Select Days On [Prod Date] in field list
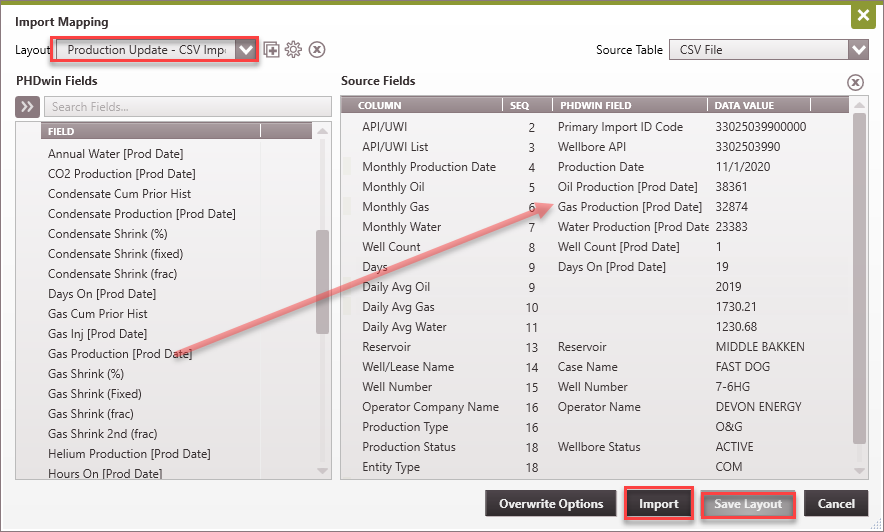This screenshot has height=532, width=884. point(102,294)
